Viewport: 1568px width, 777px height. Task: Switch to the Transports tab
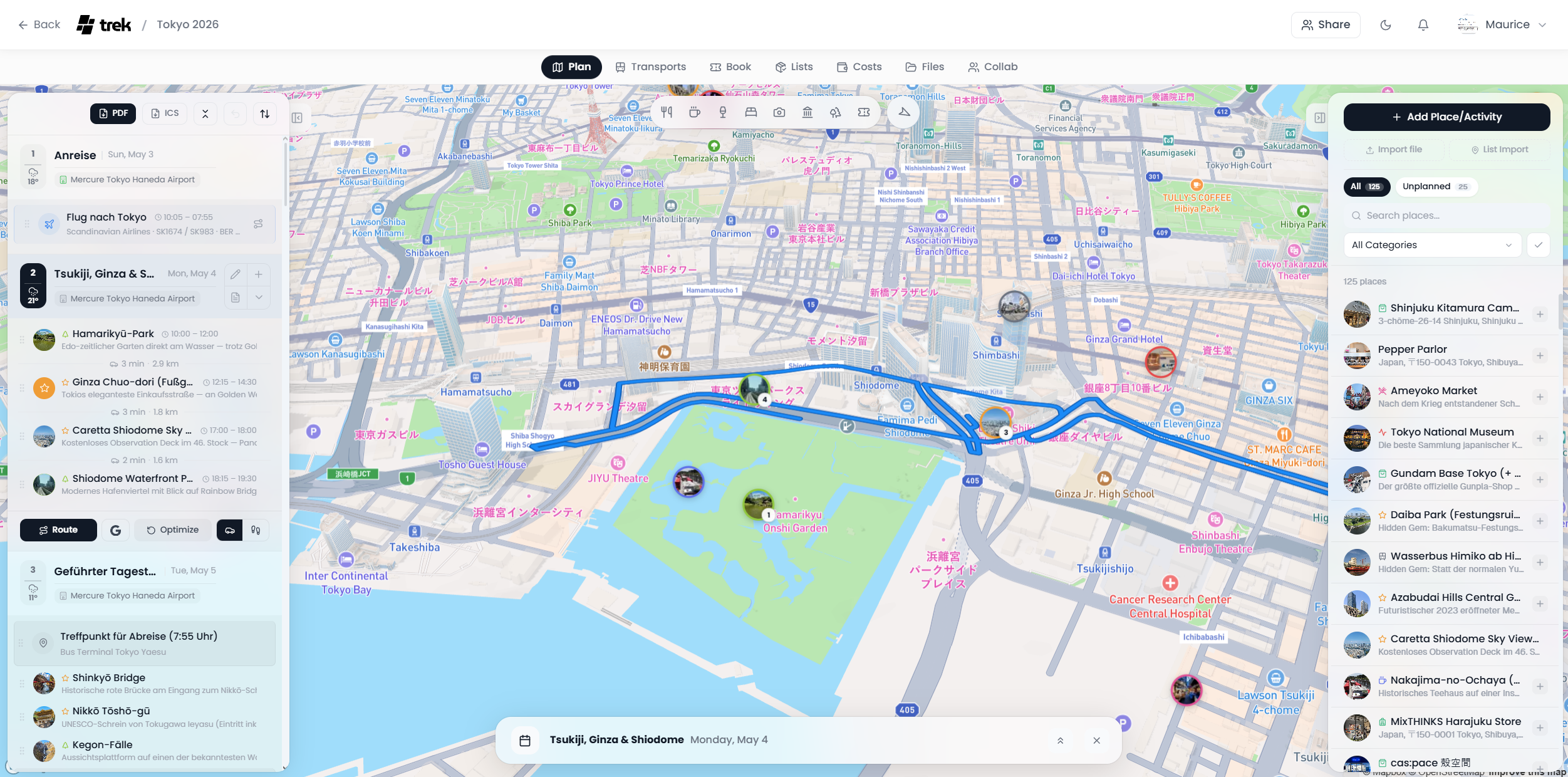[650, 67]
